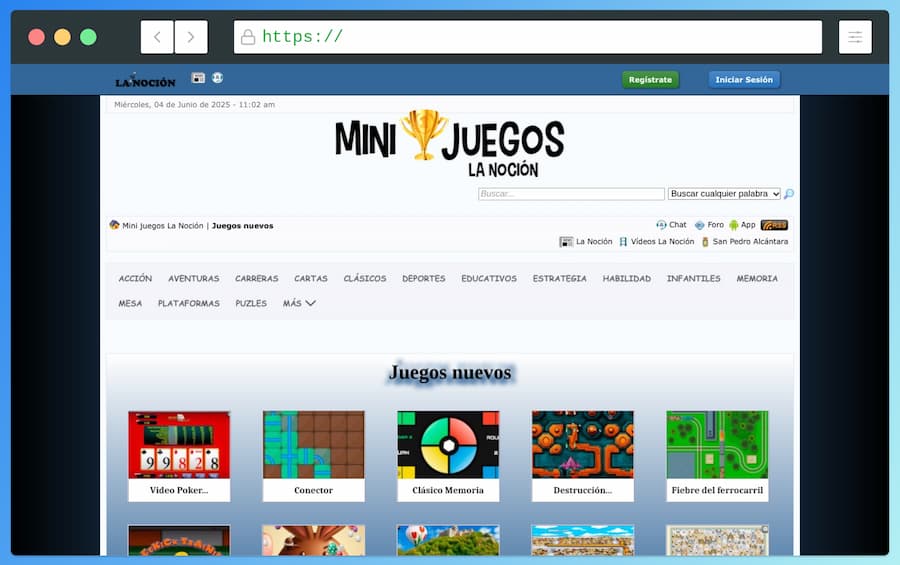Click the 'Clásico Memoria' game title
Image resolution: width=900 pixels, height=565 pixels.
pyautogui.click(x=448, y=490)
